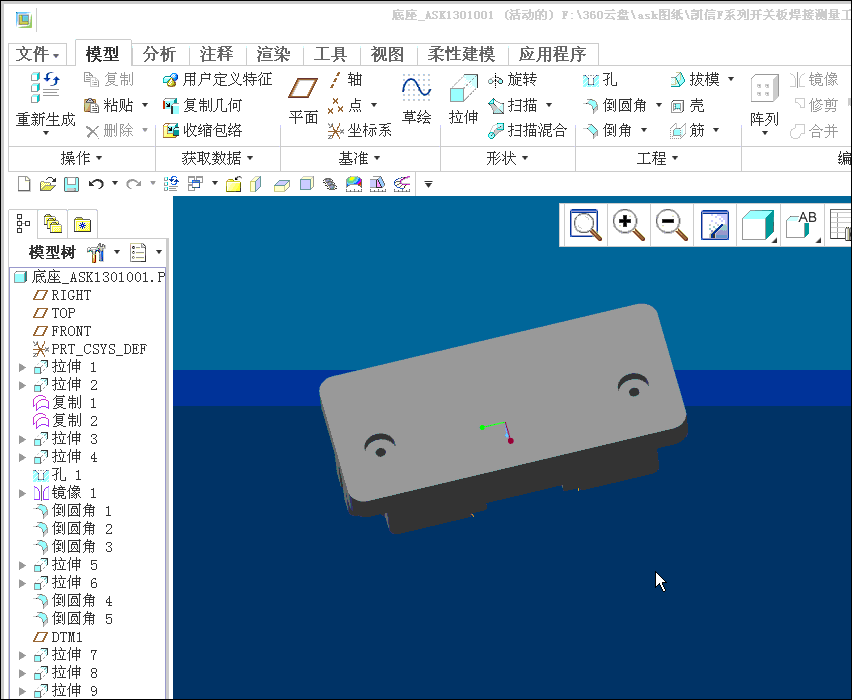852x700 pixels.
Task: Switch to the 柔性建模 ribbon tab
Action: pos(461,54)
